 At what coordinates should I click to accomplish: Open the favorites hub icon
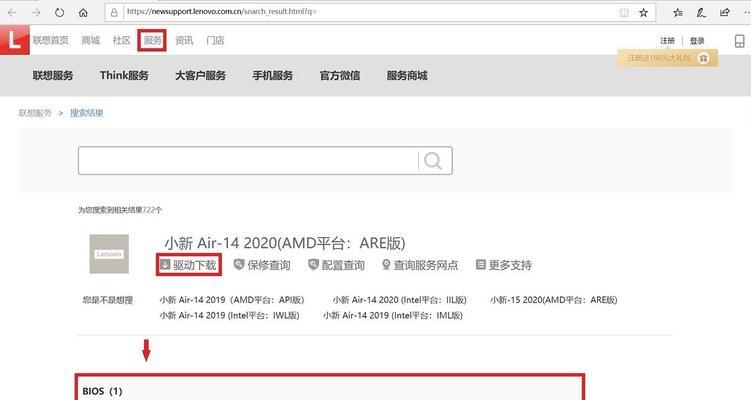click(x=678, y=12)
